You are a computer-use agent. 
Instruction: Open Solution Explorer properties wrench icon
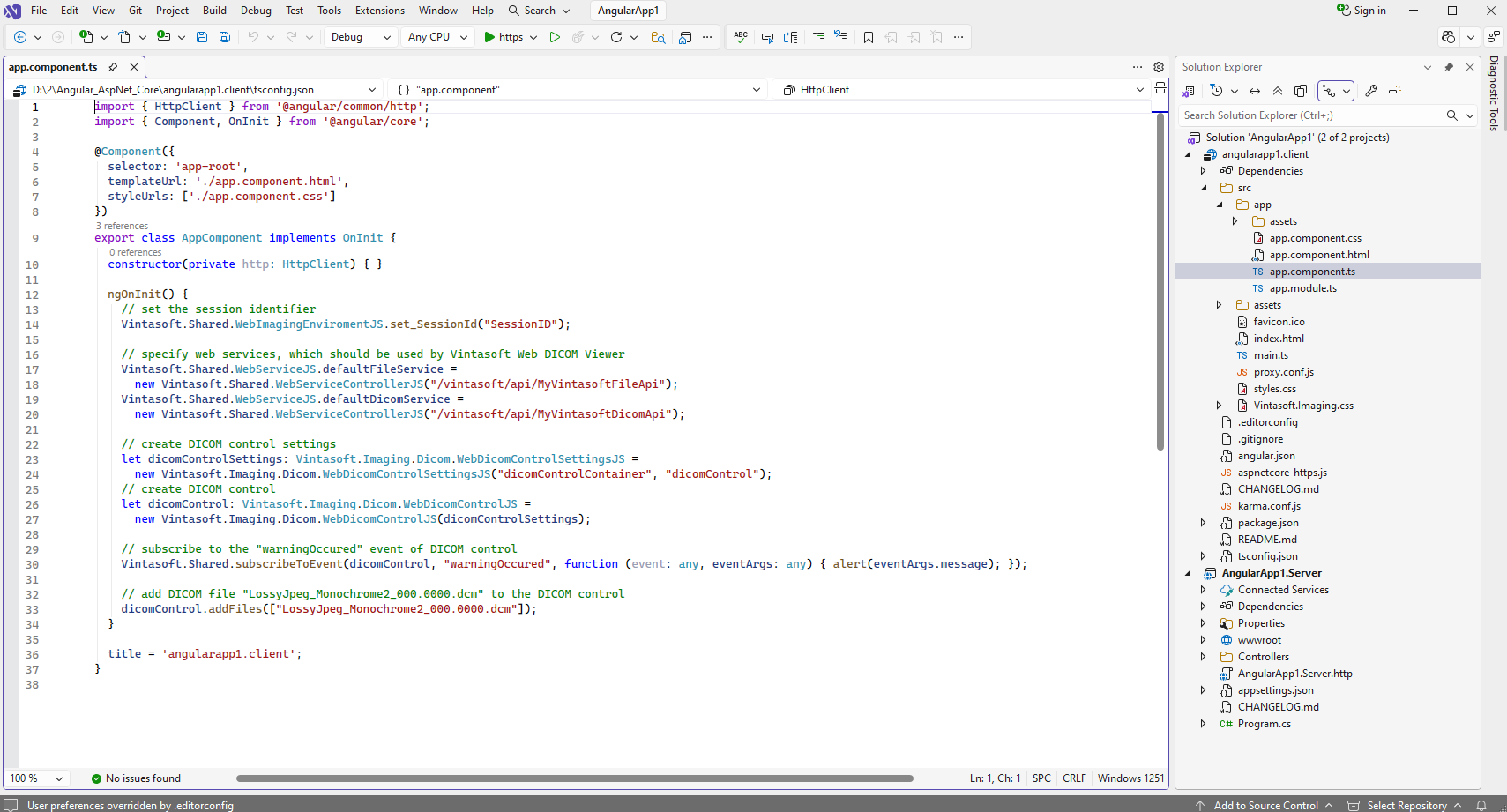(x=1371, y=91)
